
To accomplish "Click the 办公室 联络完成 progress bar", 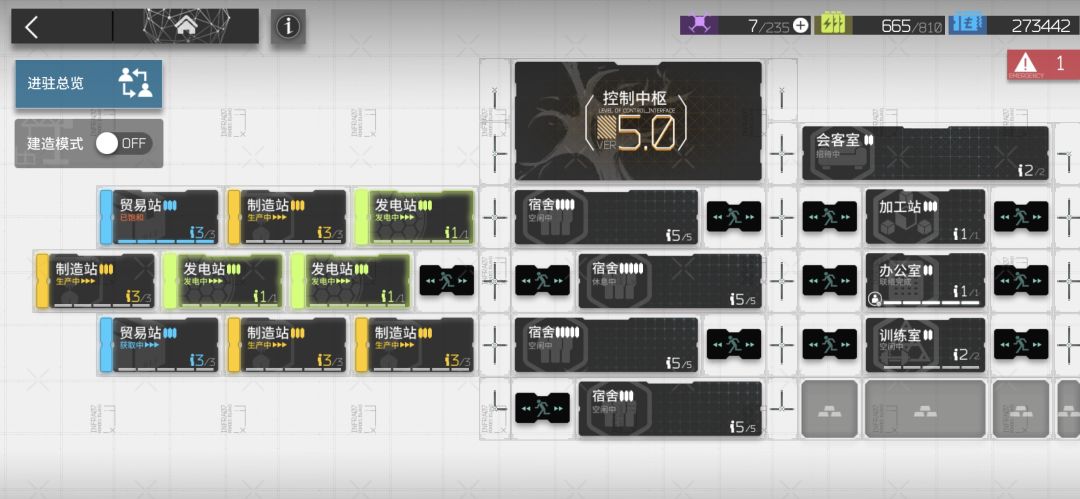I will 931,303.
